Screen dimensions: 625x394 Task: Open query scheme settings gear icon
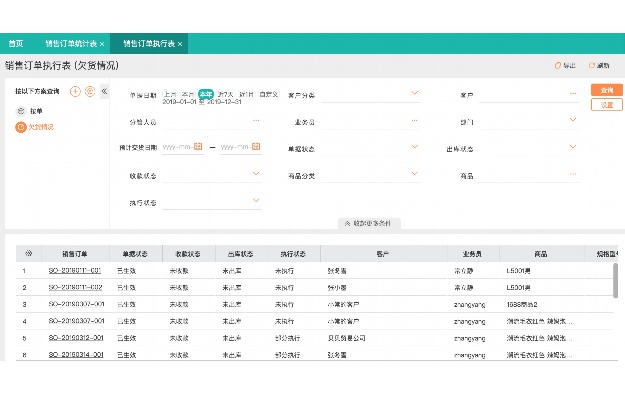click(90, 91)
